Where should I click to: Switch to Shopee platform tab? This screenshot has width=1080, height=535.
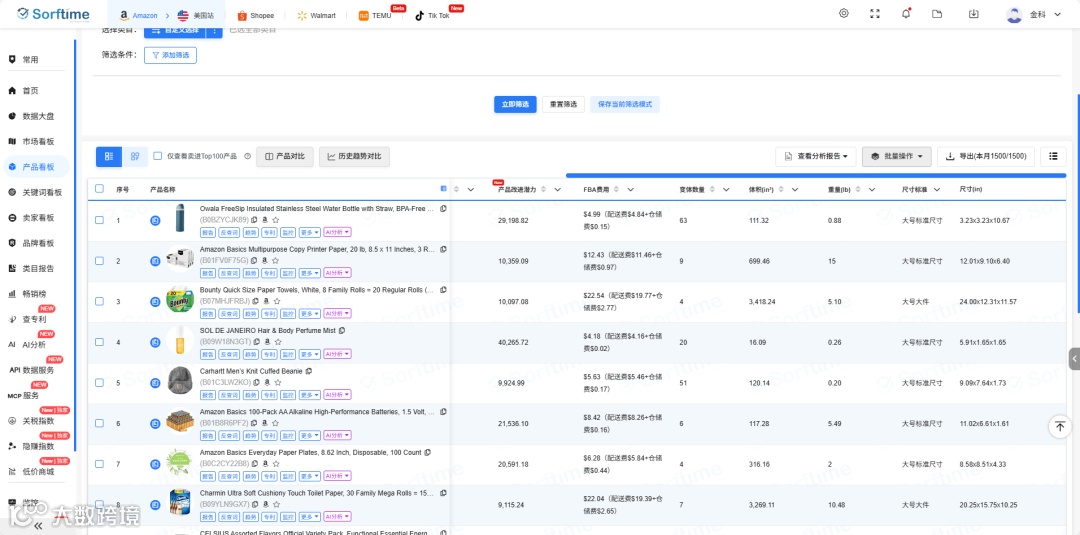(256, 15)
